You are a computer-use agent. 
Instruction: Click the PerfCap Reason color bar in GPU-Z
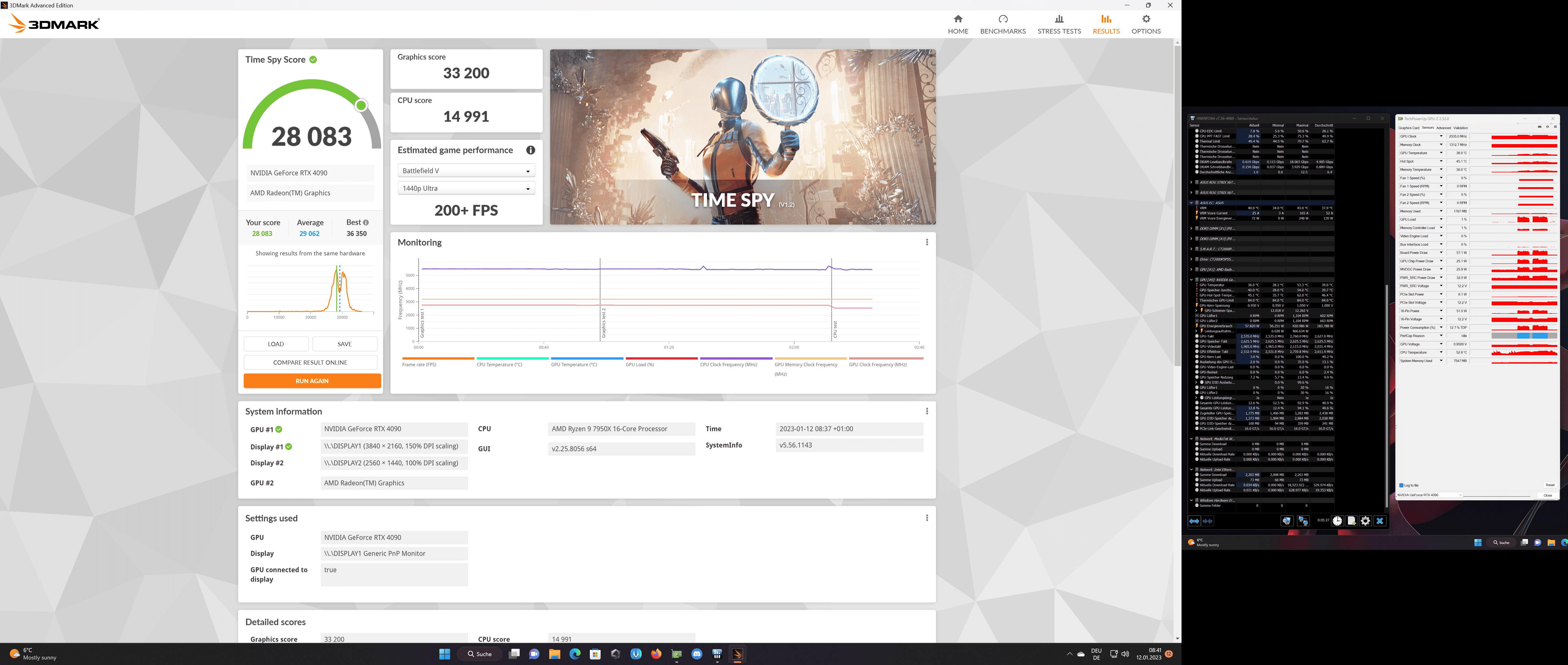[x=1524, y=336]
